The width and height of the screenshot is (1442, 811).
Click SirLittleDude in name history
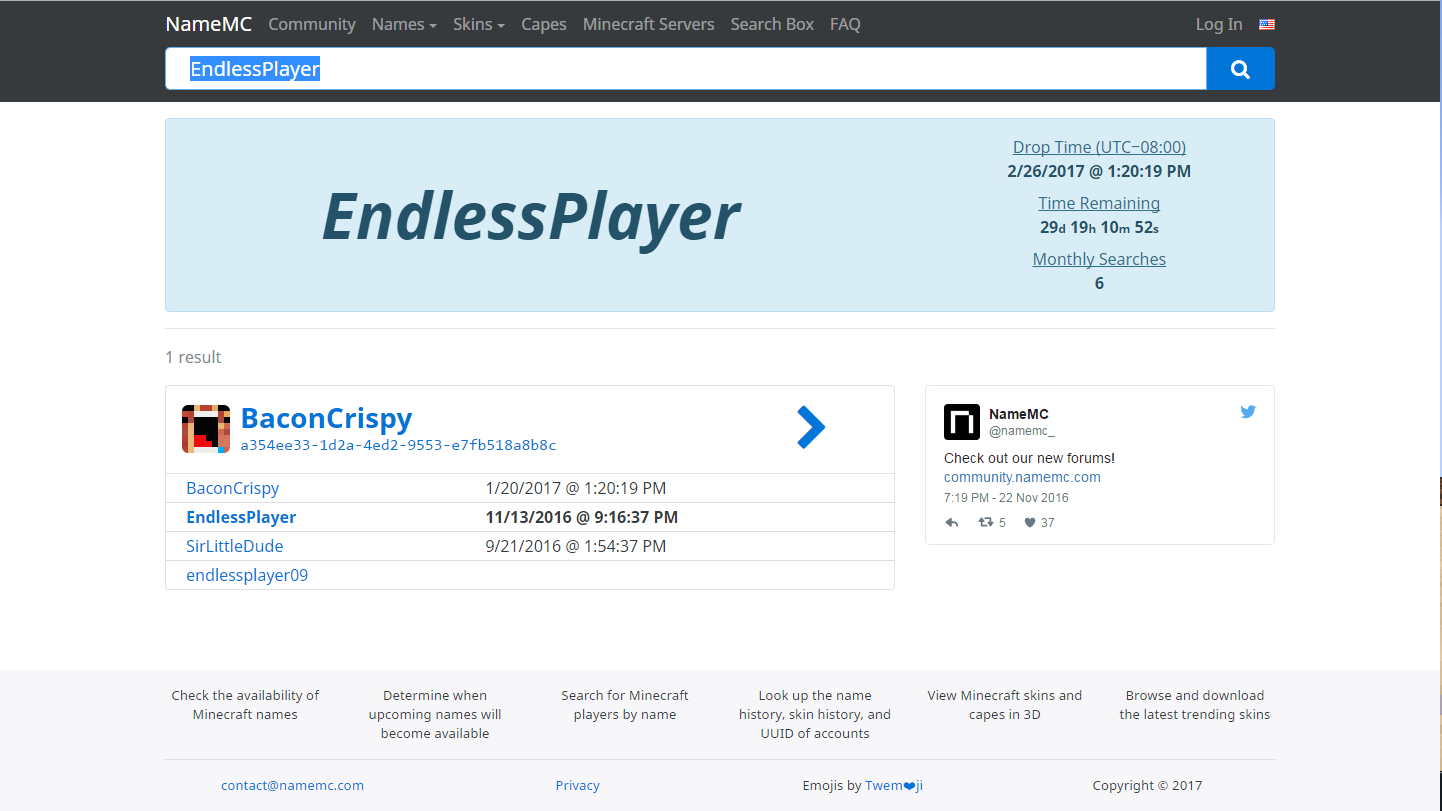(235, 546)
